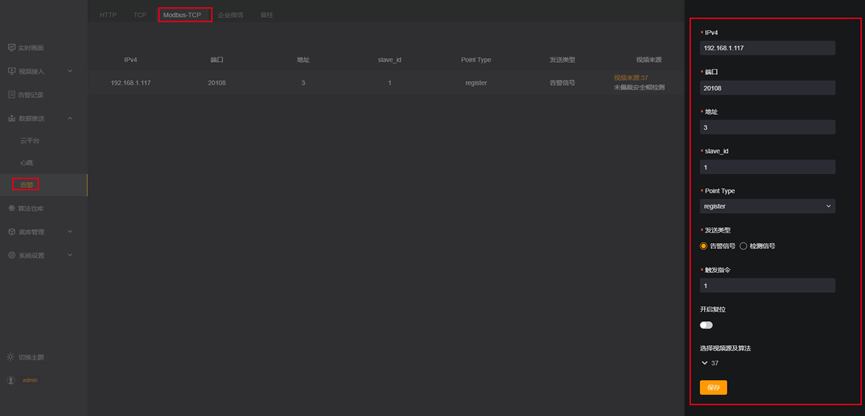This screenshot has height=416, width=865.
Task: Click the 告警信号 cell in the table row
Action: pyautogui.click(x=562, y=83)
